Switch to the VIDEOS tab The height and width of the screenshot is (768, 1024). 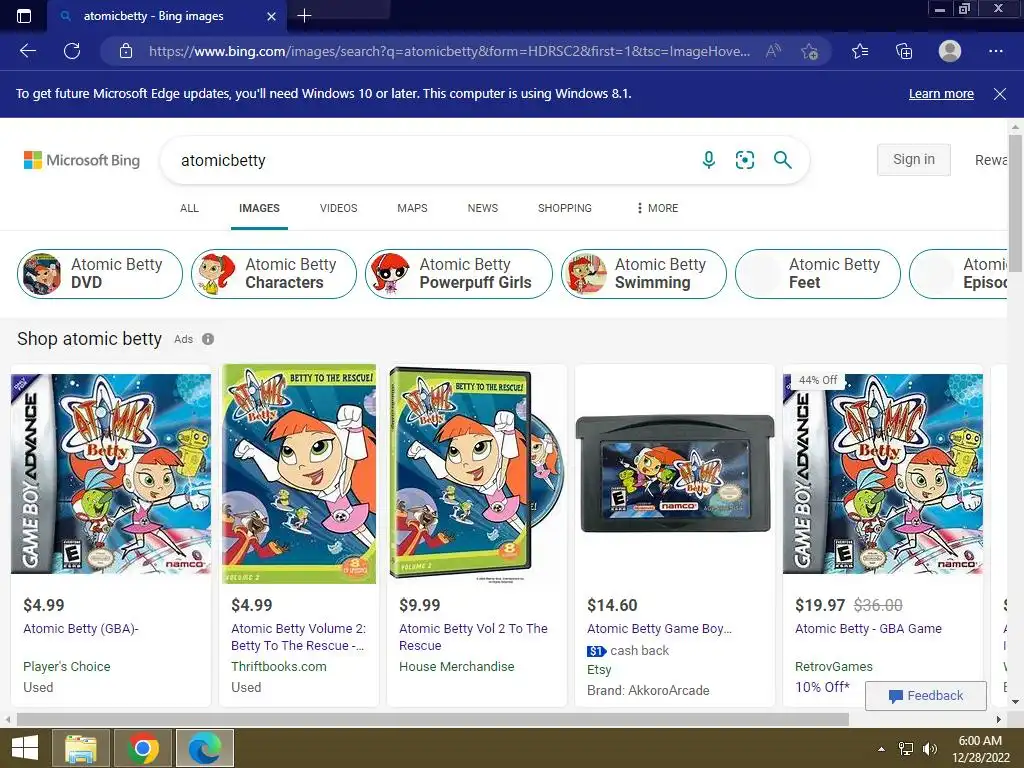point(338,208)
